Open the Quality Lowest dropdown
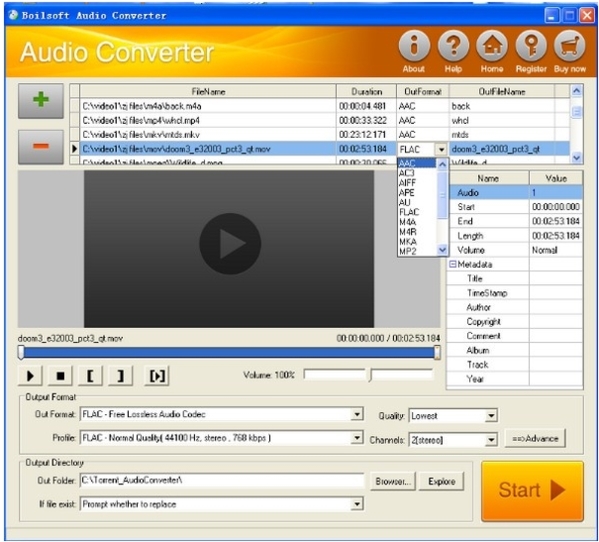Screen dimensions: 599x542 453,416
